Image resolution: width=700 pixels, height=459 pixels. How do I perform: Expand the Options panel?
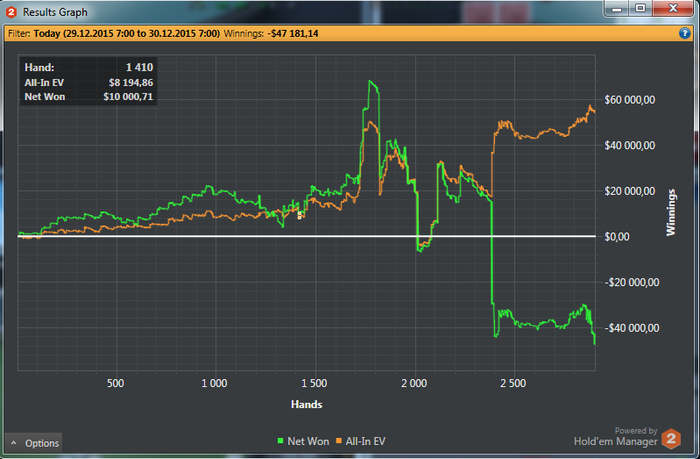pyautogui.click(x=34, y=443)
